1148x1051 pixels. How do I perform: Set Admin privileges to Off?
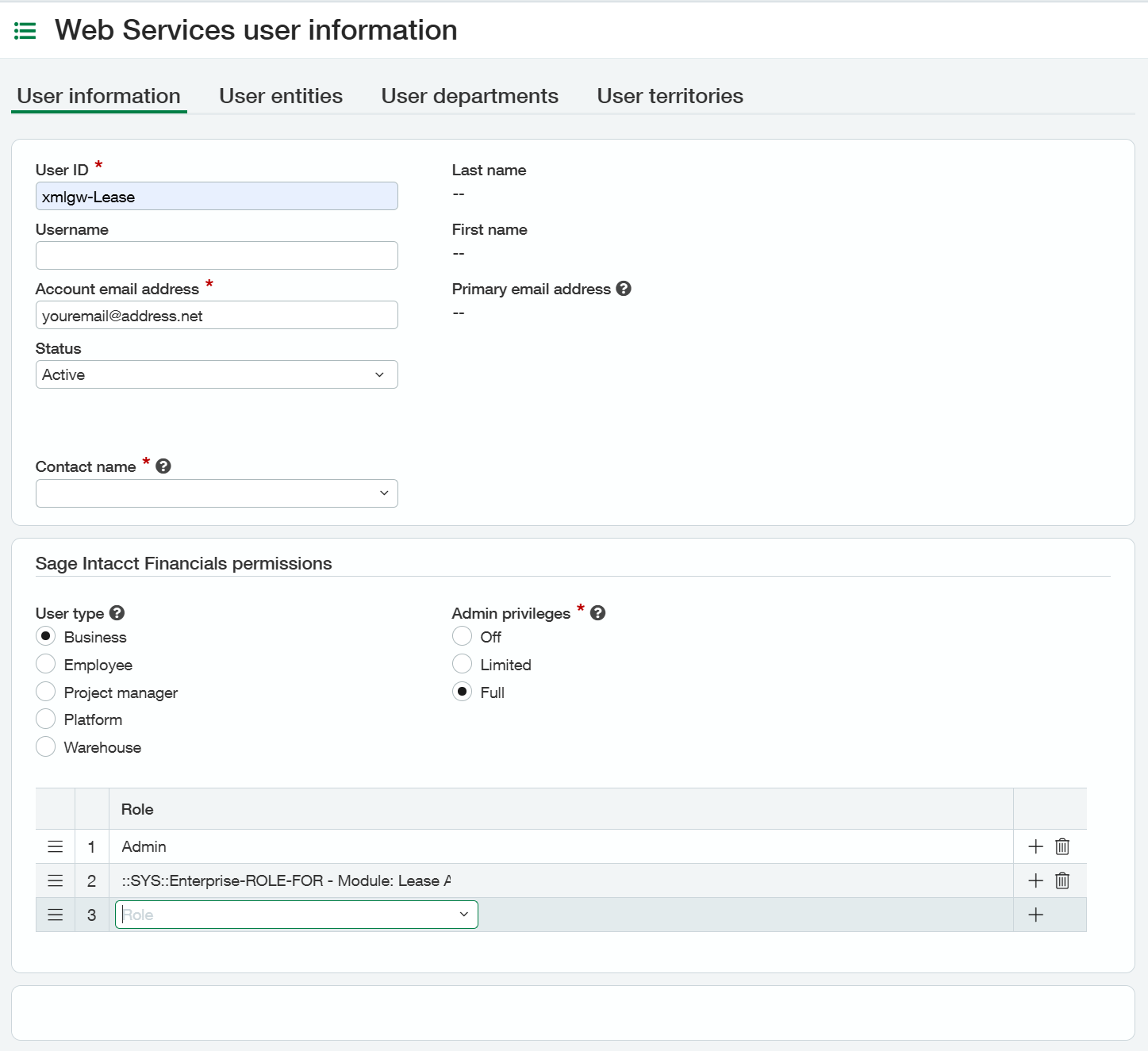coord(463,636)
